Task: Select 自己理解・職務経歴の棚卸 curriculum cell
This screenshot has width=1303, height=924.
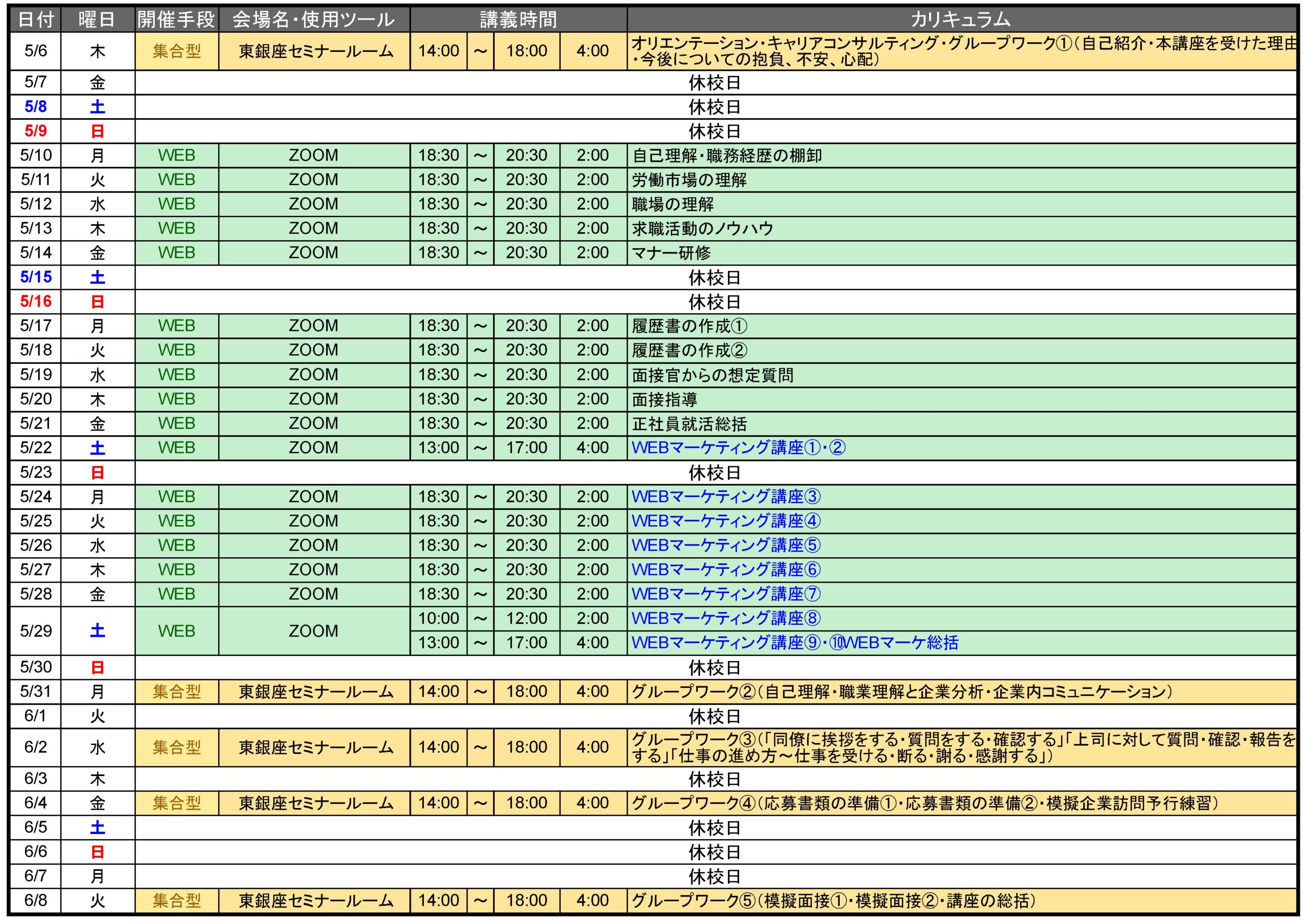Action: point(961,155)
